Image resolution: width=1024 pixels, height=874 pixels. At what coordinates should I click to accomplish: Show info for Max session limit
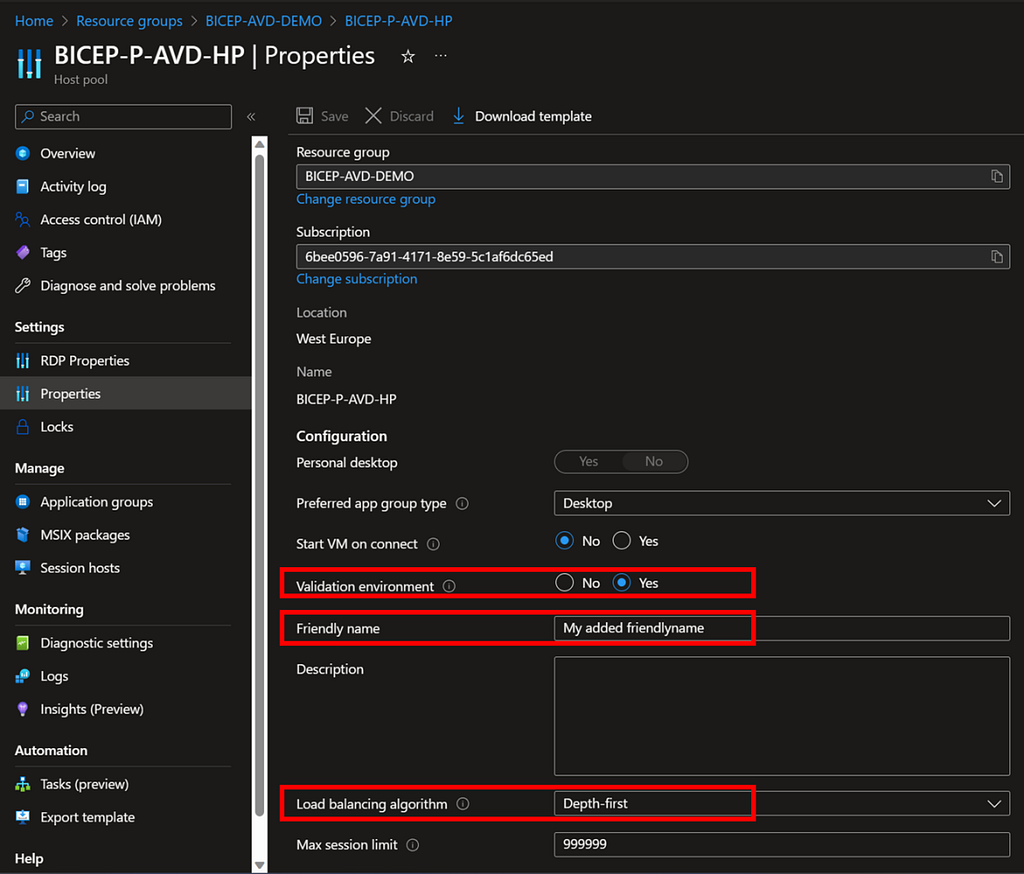tap(413, 845)
